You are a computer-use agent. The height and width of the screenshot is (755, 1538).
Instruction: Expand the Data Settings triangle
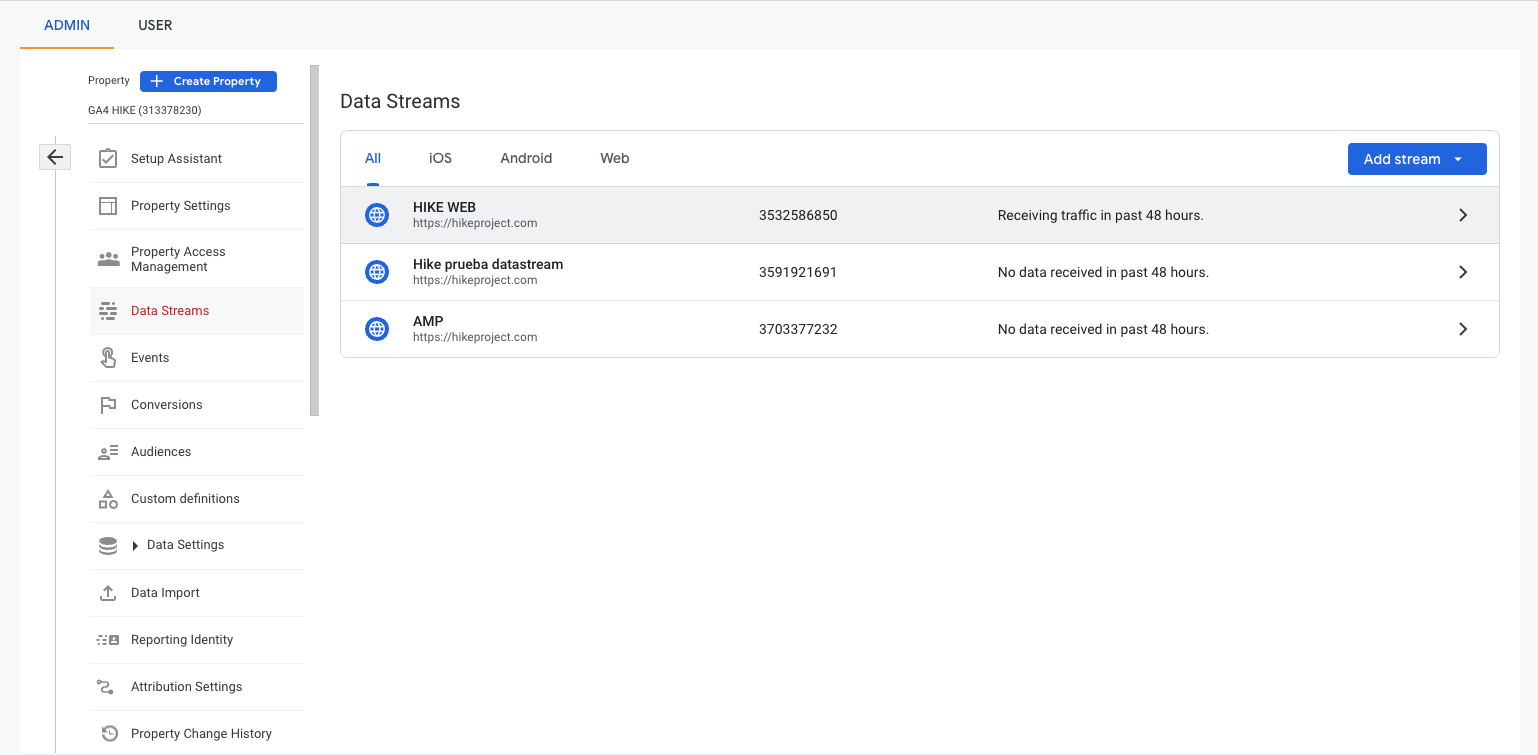tap(135, 546)
